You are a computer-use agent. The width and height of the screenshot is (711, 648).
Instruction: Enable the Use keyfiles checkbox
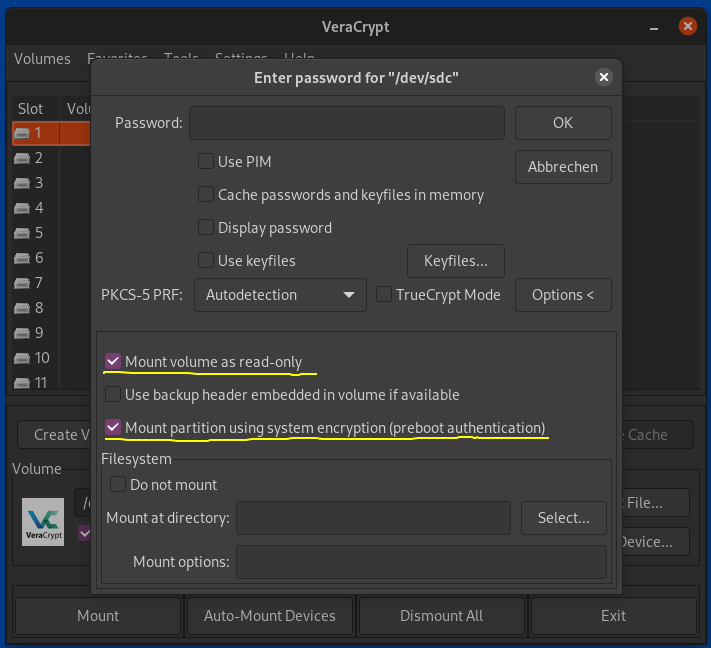coord(206,261)
